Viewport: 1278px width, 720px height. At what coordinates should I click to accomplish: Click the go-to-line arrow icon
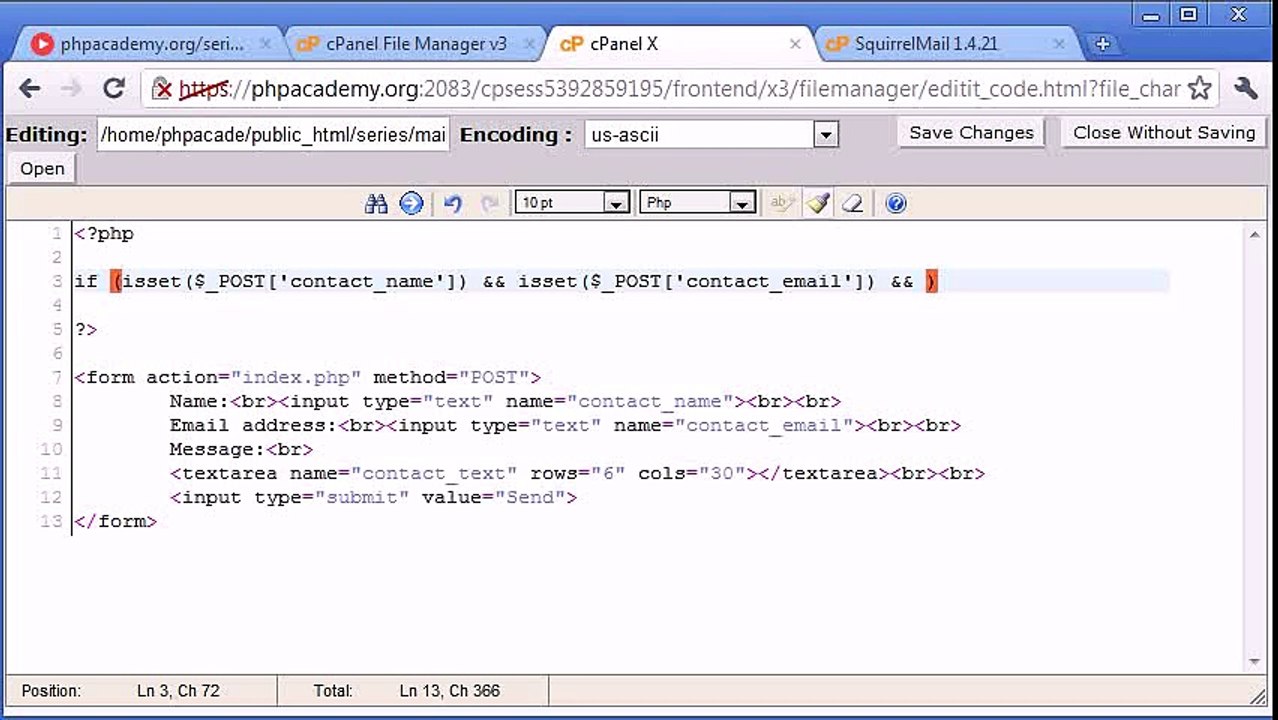(411, 203)
